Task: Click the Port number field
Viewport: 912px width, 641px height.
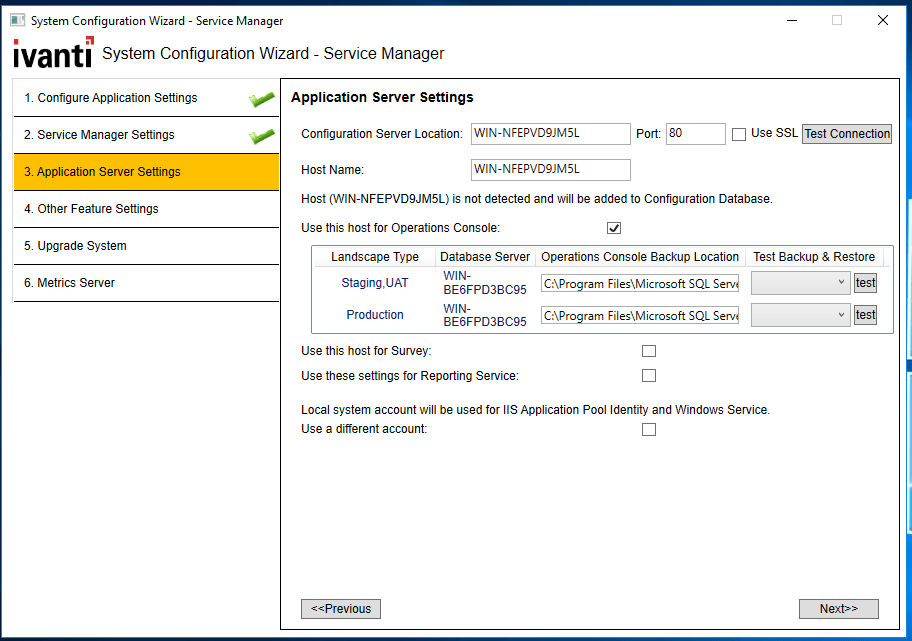Action: tap(696, 134)
